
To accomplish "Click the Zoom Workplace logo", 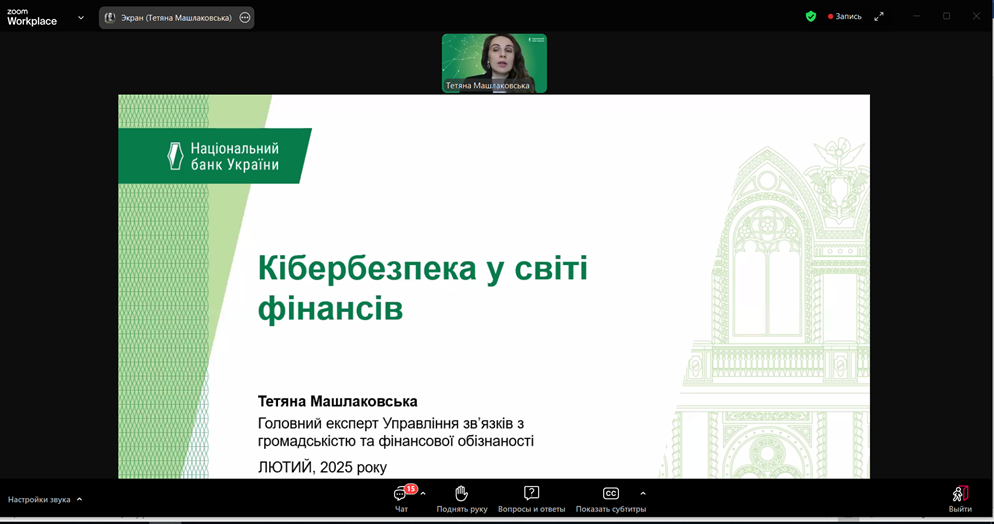I will [32, 17].
